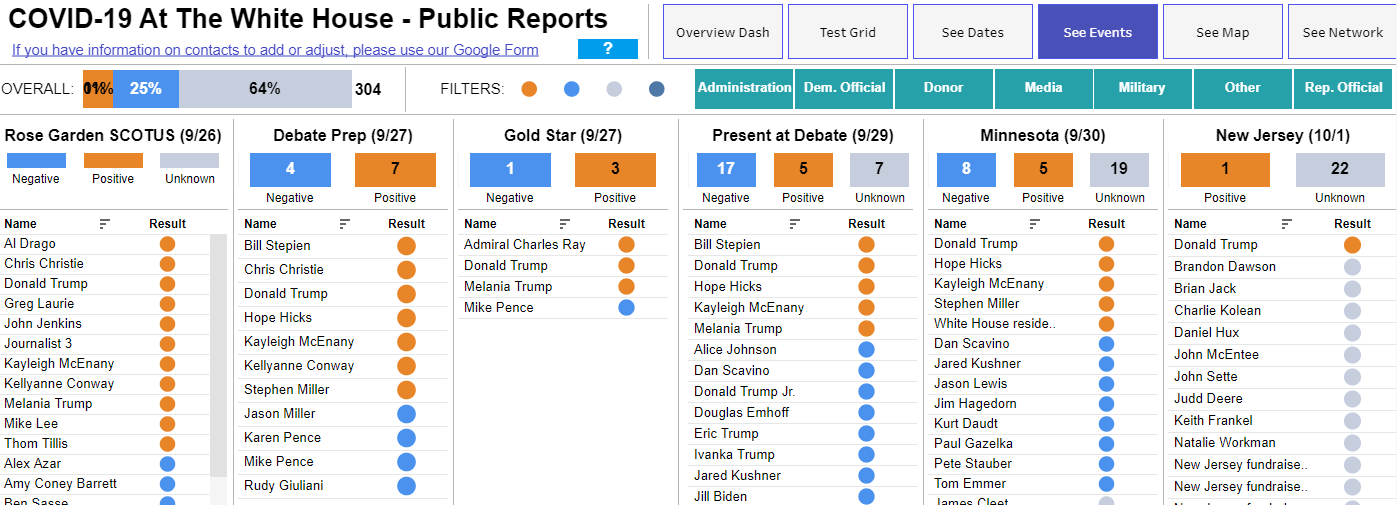The image size is (1399, 505).
Task: Select Minnesota Unknown count 19
Action: (x=1120, y=170)
